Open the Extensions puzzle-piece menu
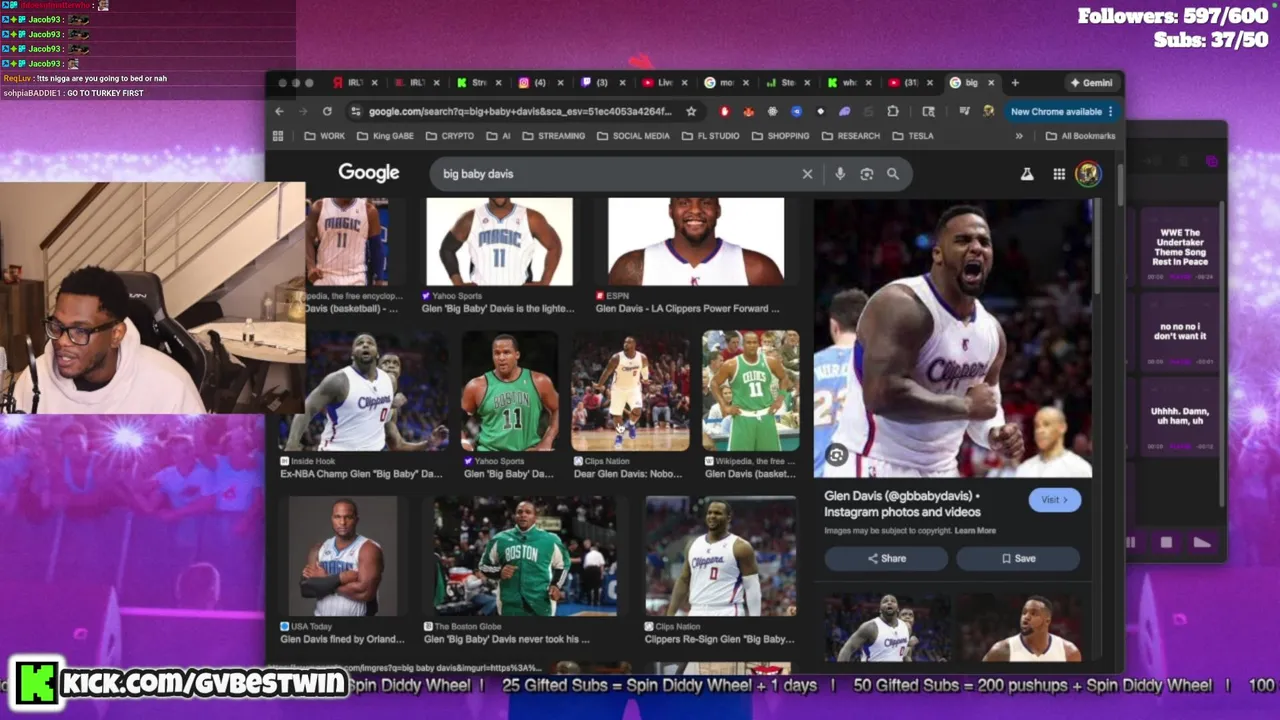Screen dimensions: 1280x720 pos(893,111)
